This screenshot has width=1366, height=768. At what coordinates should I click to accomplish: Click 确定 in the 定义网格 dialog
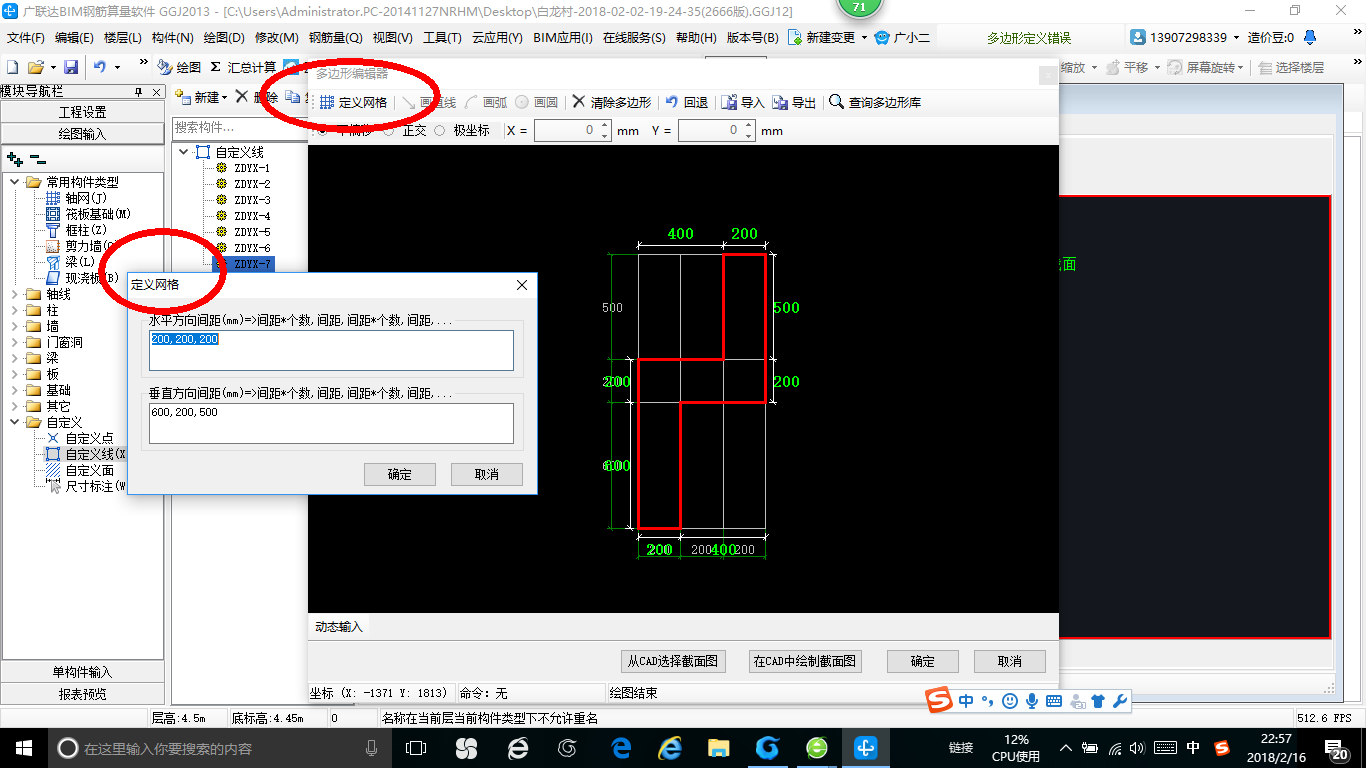[400, 474]
